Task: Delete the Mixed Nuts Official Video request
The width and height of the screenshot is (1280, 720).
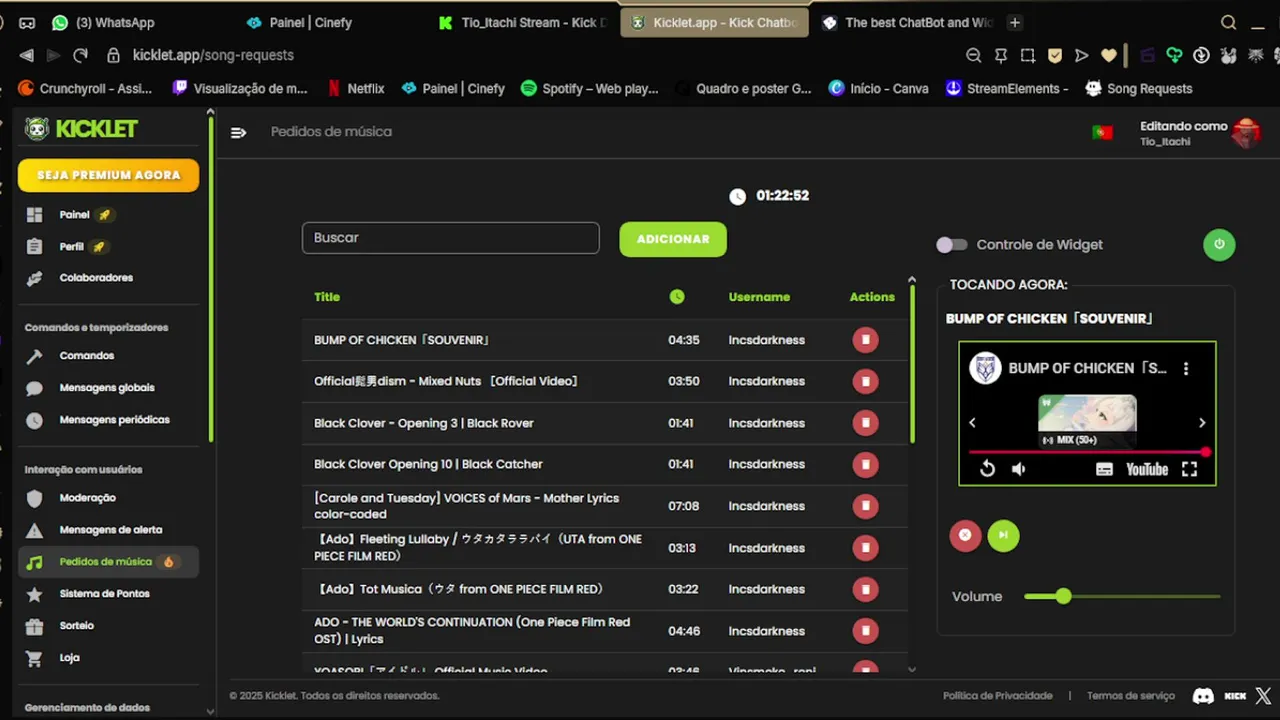Action: click(865, 381)
